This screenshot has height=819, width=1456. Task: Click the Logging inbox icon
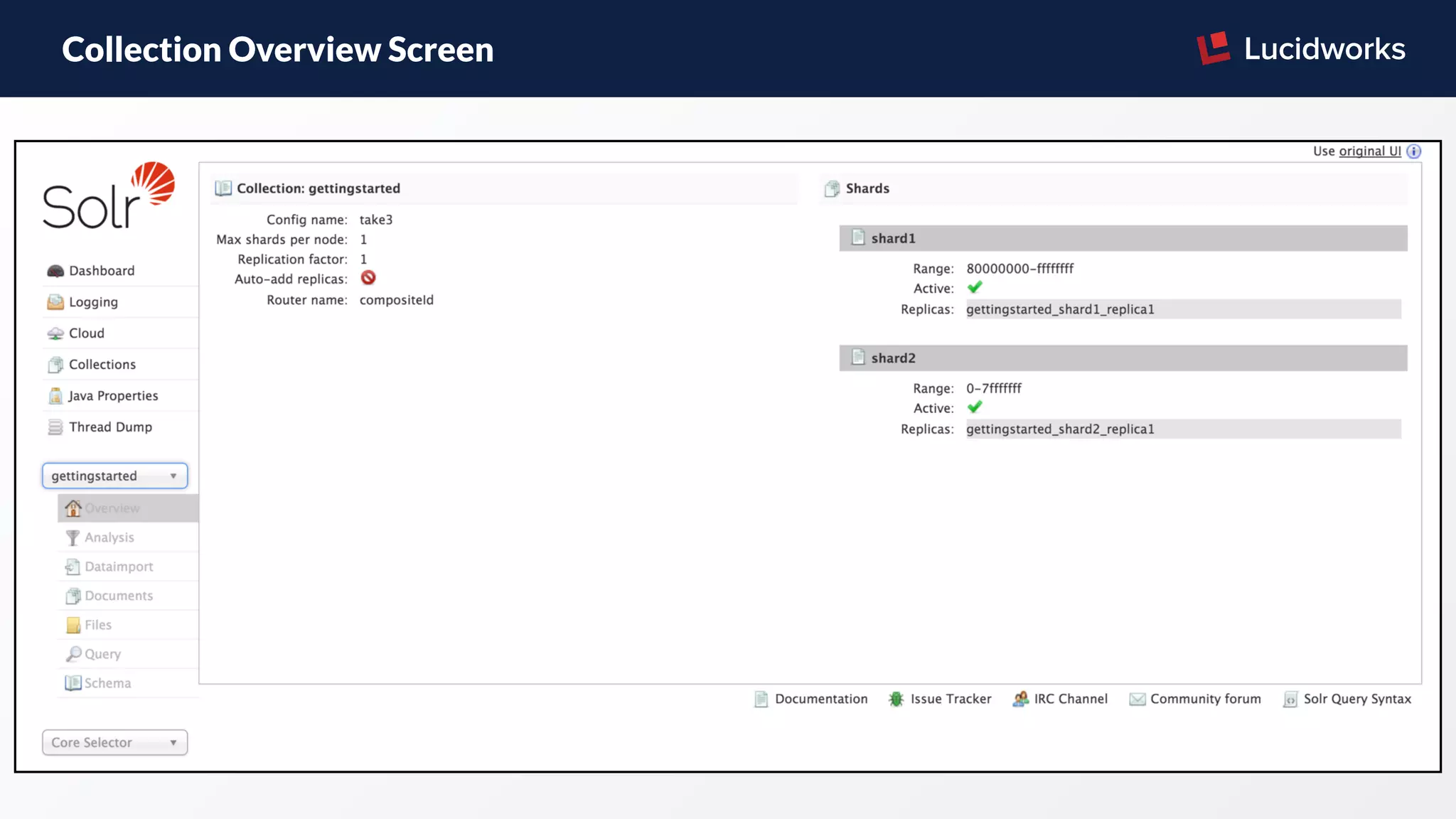coord(55,302)
